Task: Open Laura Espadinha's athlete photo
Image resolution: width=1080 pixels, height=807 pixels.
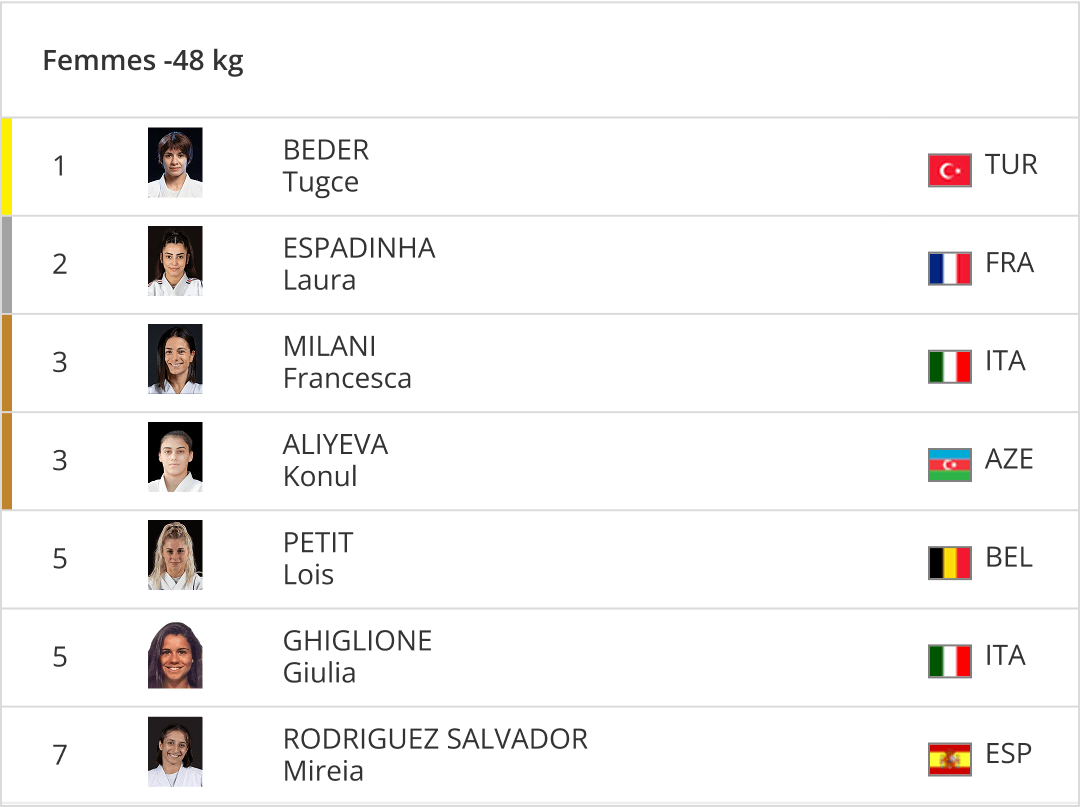Action: pos(175,261)
